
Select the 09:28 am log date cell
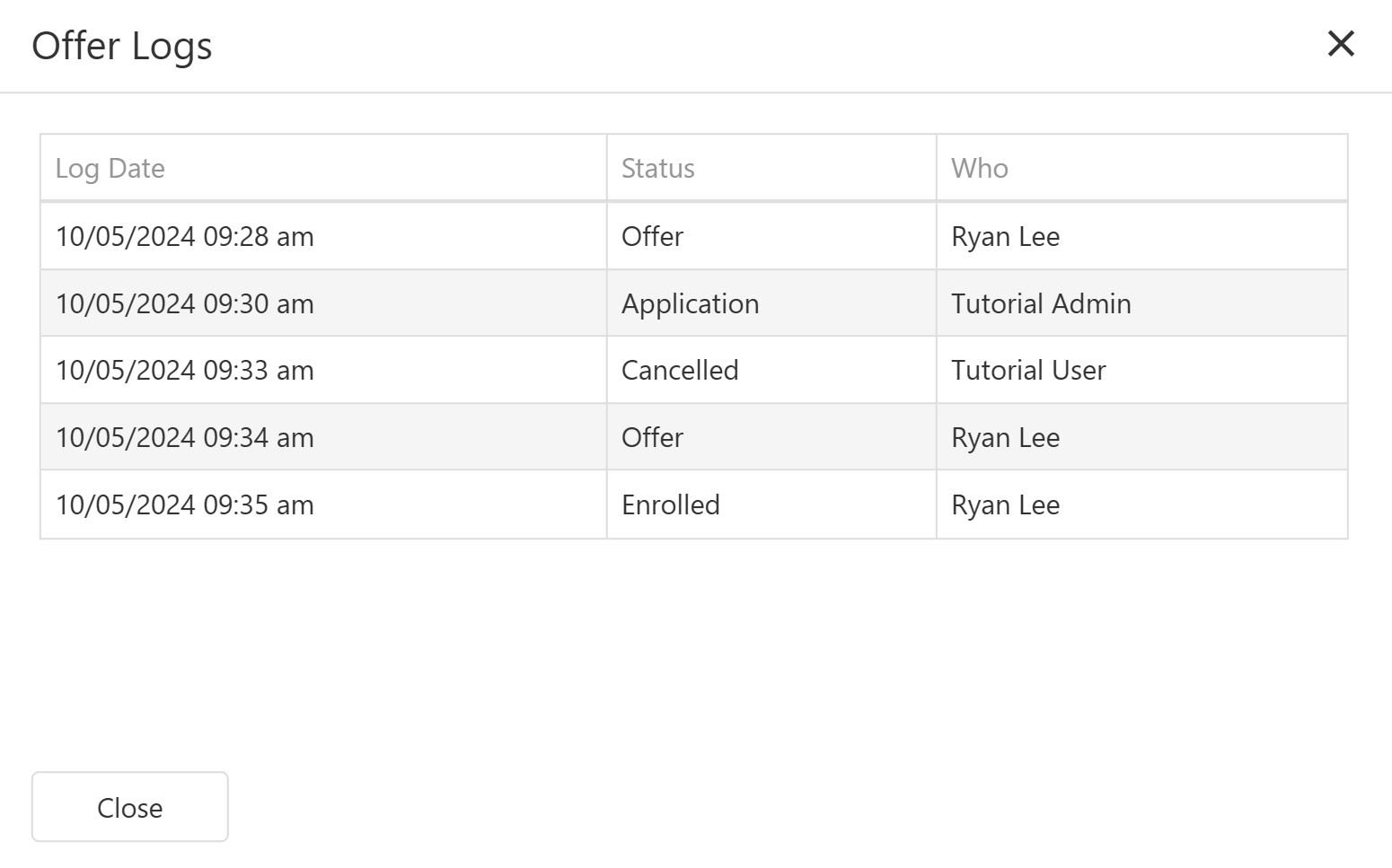[185, 237]
